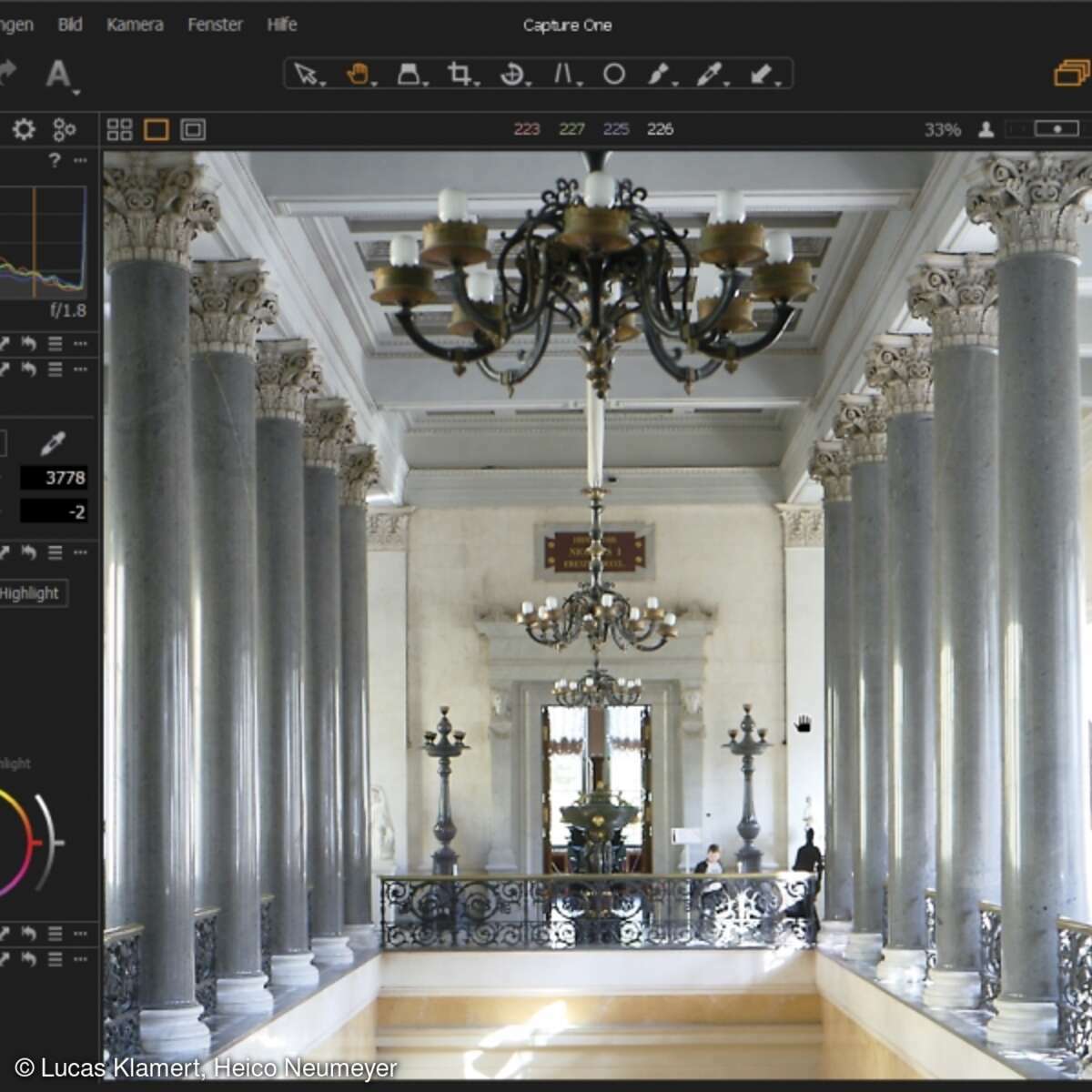This screenshot has height=1092, width=1092.
Task: Switch to the multi-image grid viewer mode
Action: click(117, 128)
